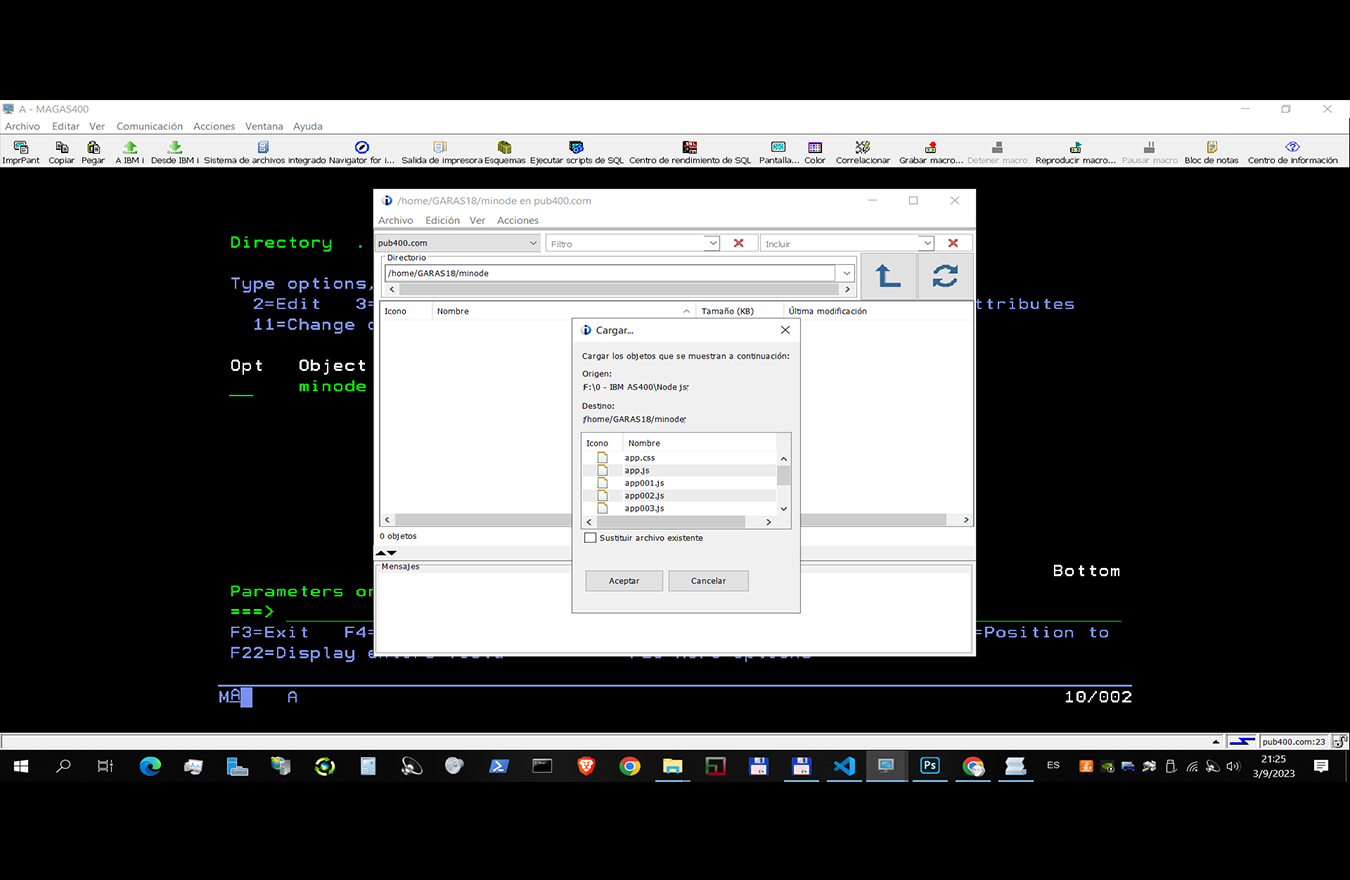Open the Directorio path dropdown arrow
1350x880 pixels.
(x=847, y=273)
